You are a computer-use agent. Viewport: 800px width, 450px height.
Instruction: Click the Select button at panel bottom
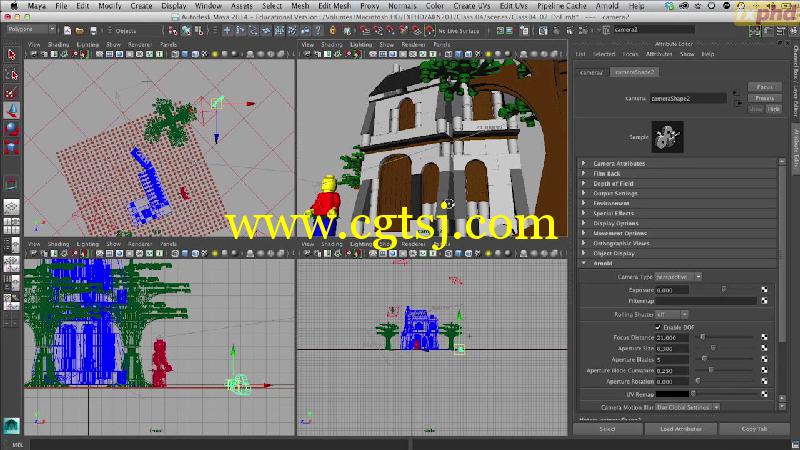pos(607,429)
